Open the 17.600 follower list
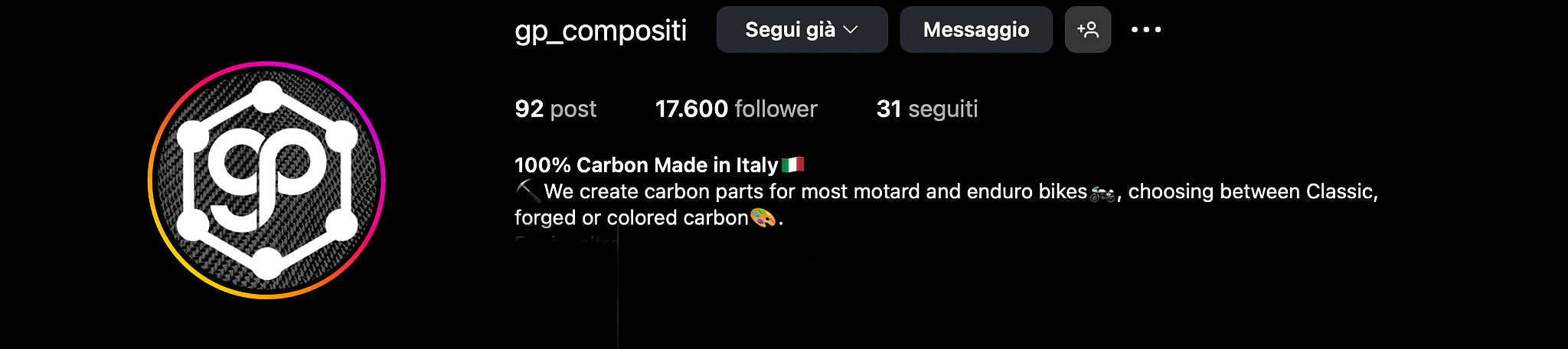The width and height of the screenshot is (1568, 349). pyautogui.click(x=737, y=109)
